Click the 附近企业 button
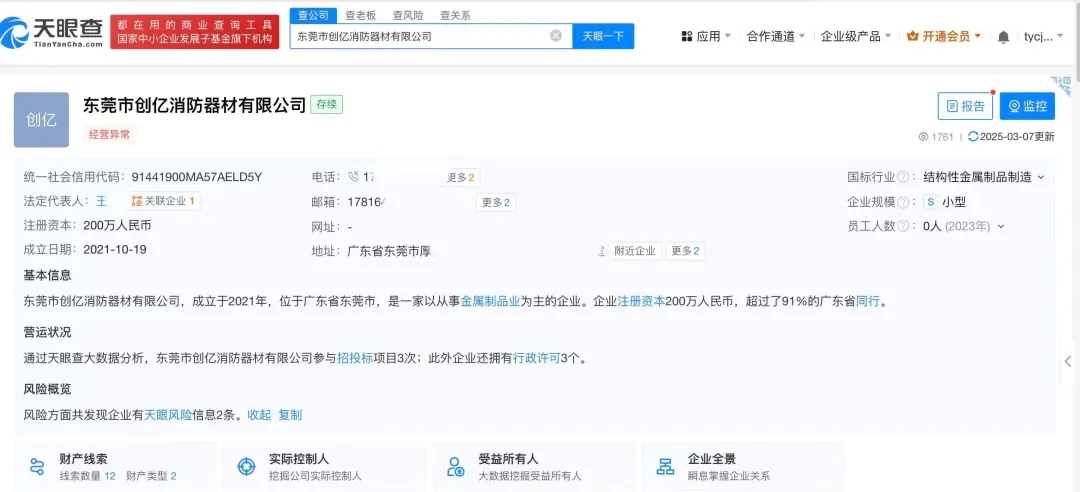Image resolution: width=1080 pixels, height=492 pixels. click(x=635, y=251)
